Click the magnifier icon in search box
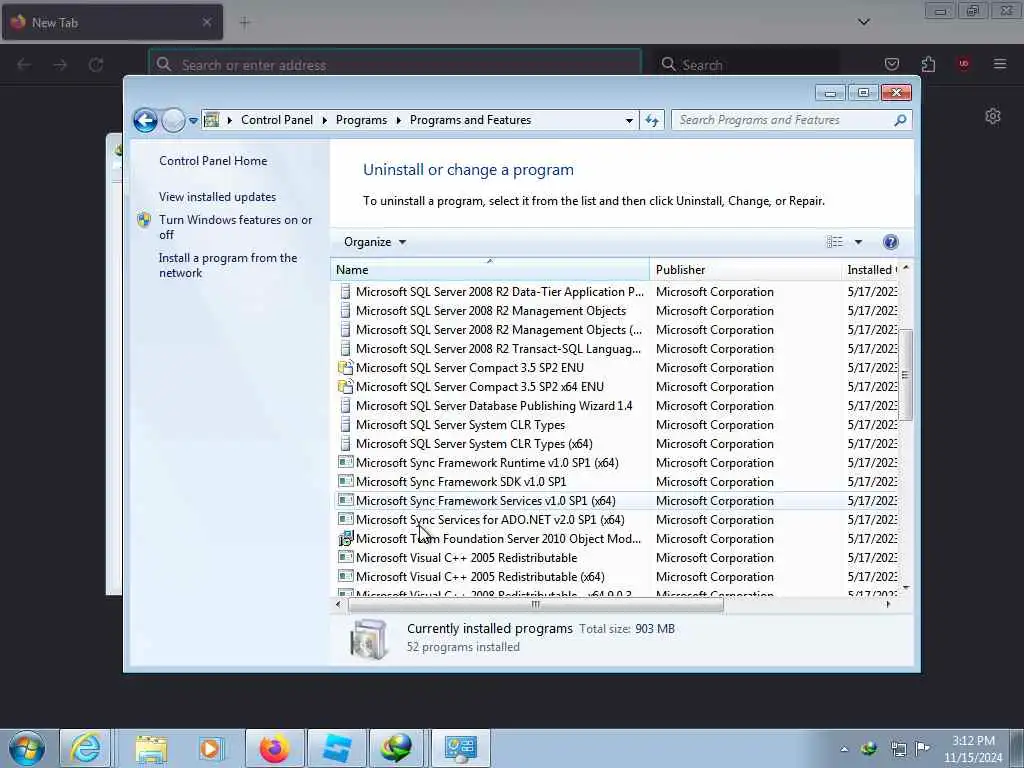The image size is (1024, 768). 901,120
